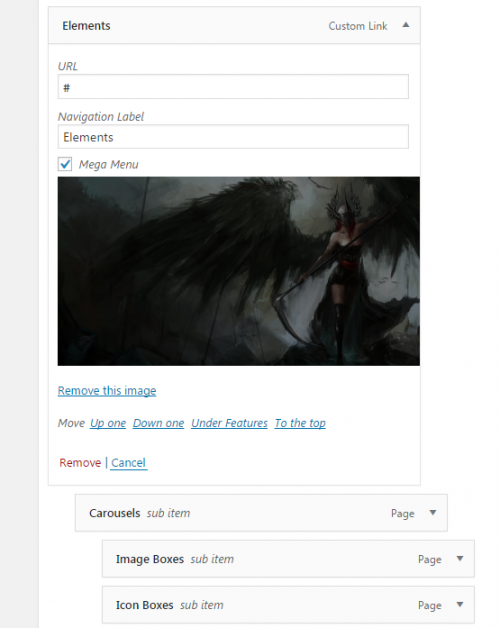This screenshot has width=500, height=628.
Task: Click the dark angel mega menu image
Action: 239,271
